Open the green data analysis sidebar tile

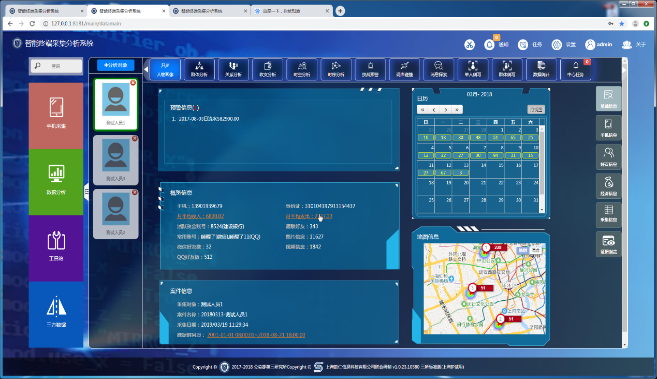56,182
